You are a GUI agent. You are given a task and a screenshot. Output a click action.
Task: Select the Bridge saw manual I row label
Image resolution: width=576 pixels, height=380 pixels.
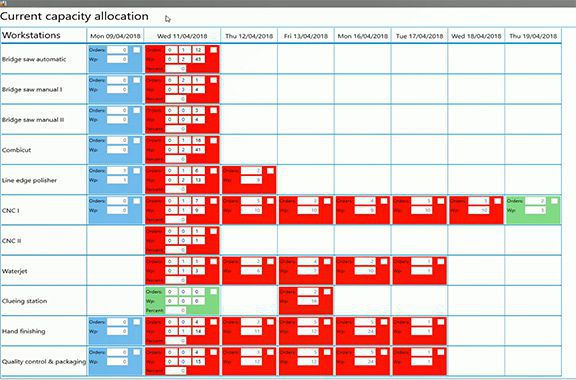tap(32, 89)
